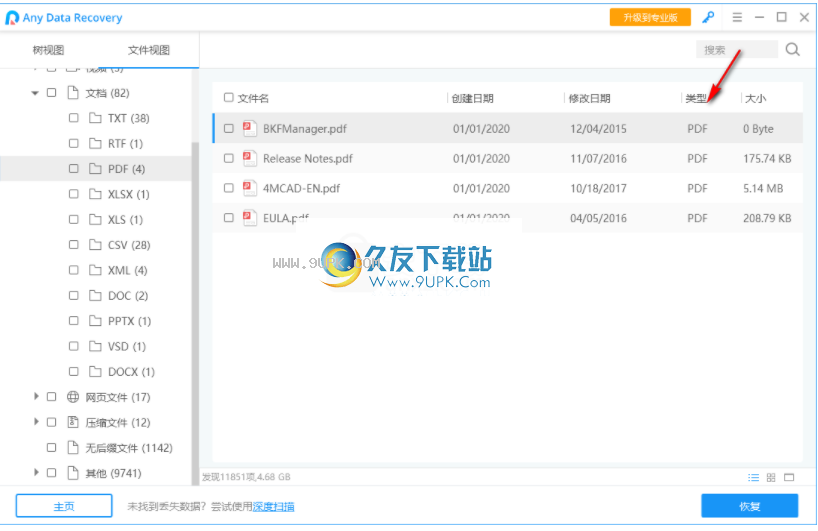Check the EULA.pdf checkbox
818x531 pixels.
click(x=228, y=218)
